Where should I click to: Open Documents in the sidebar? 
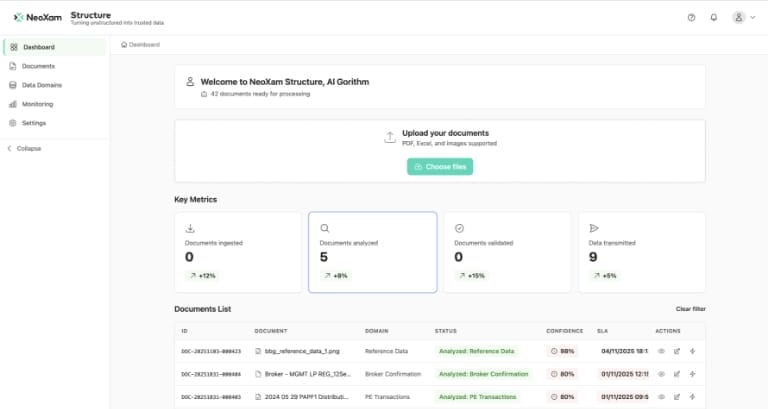pyautogui.click(x=38, y=66)
